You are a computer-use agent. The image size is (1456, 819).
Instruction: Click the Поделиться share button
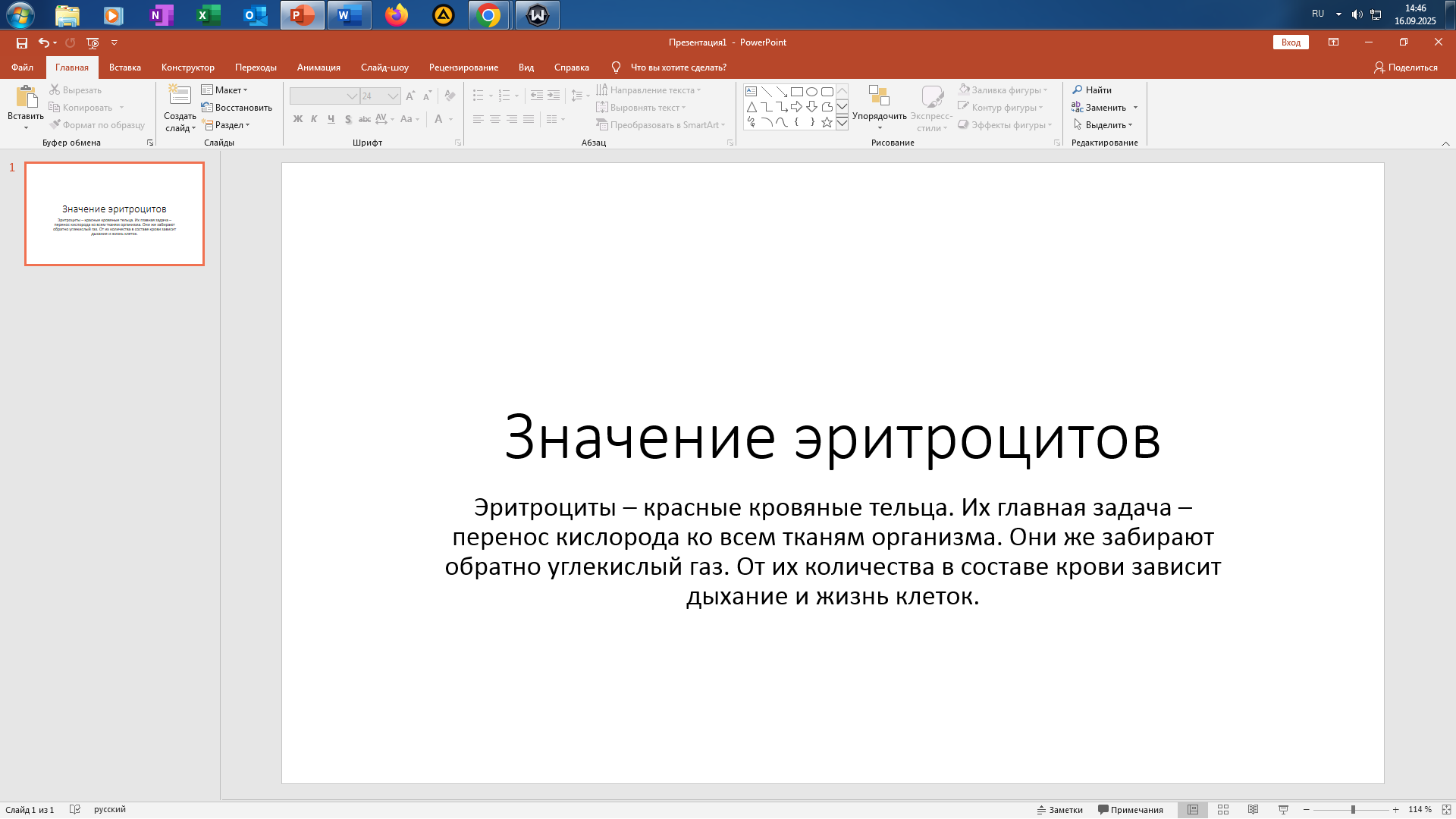[1405, 67]
